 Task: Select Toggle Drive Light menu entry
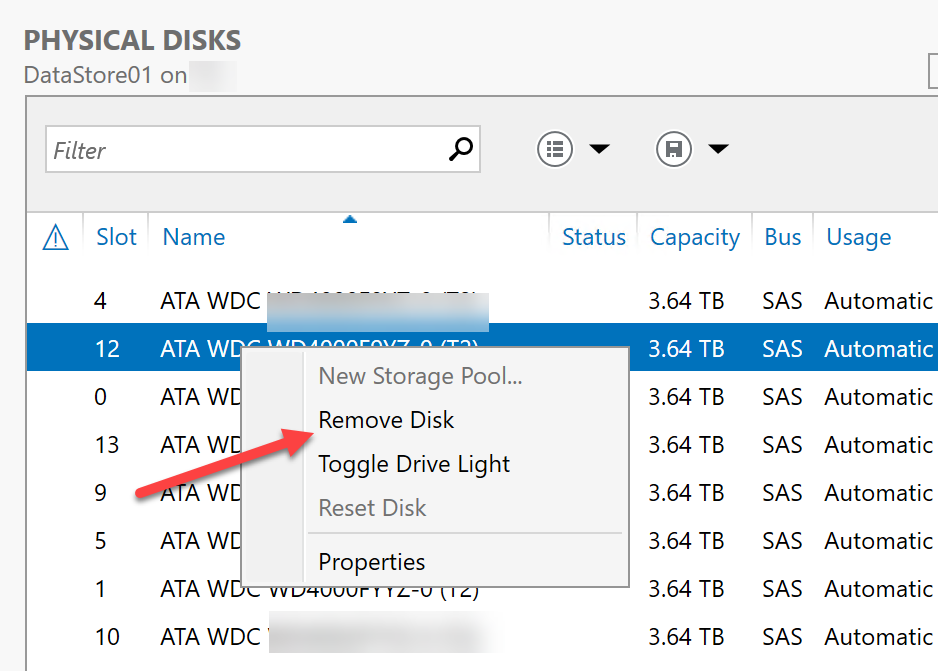coord(414,464)
